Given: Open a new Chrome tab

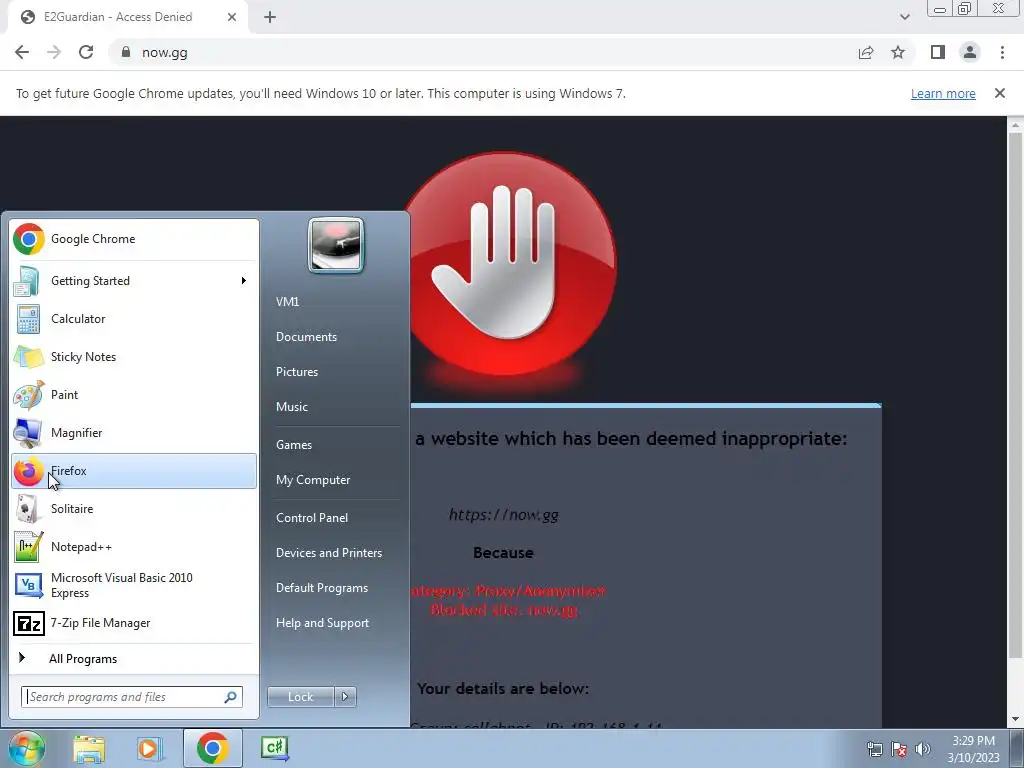Looking at the screenshot, I should coord(270,17).
